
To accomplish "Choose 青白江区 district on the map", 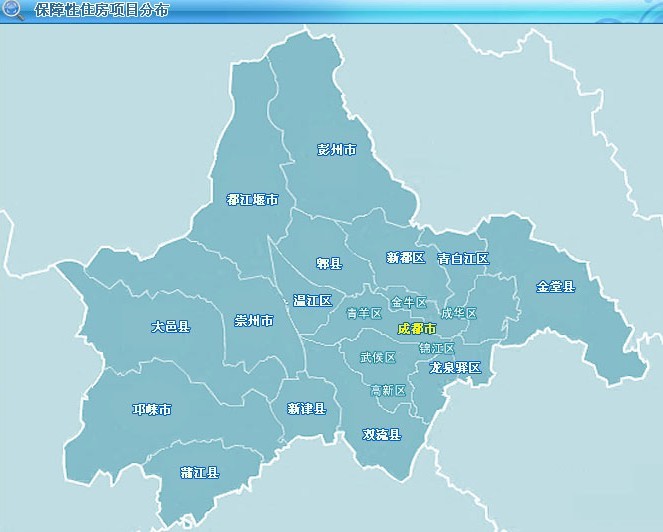I will click(463, 258).
